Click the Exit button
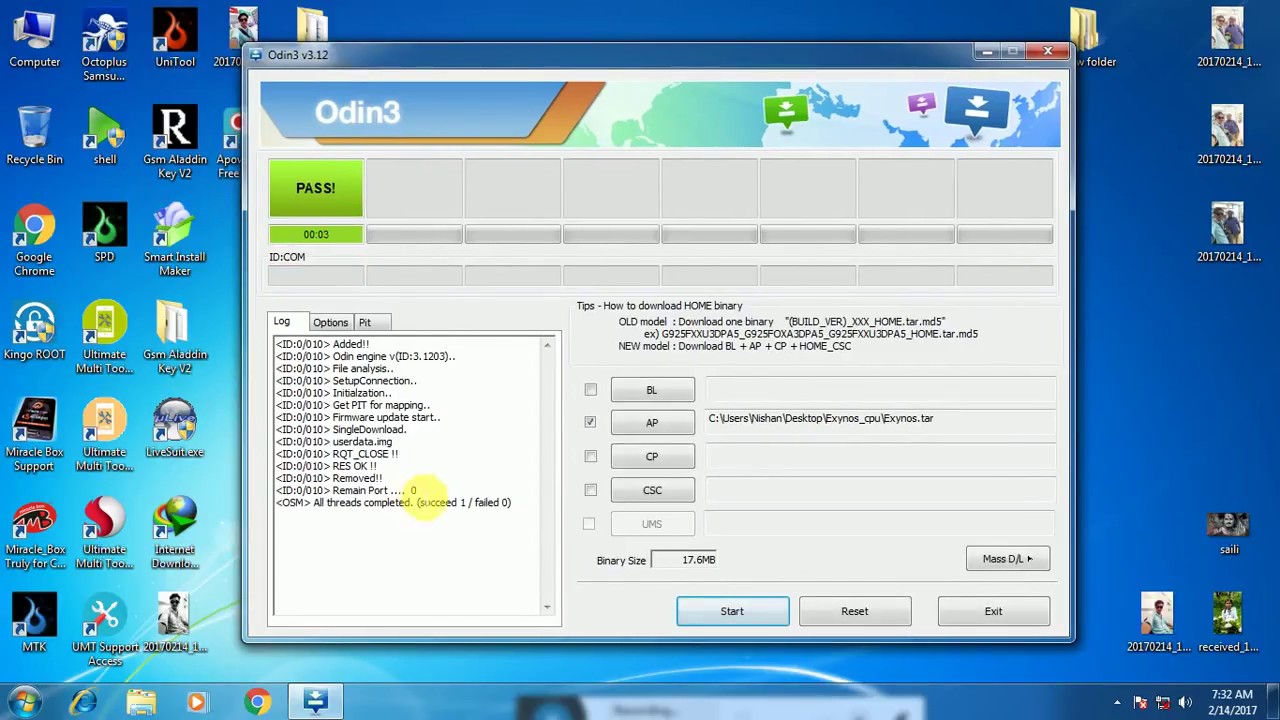Viewport: 1280px width, 720px height. [x=993, y=611]
